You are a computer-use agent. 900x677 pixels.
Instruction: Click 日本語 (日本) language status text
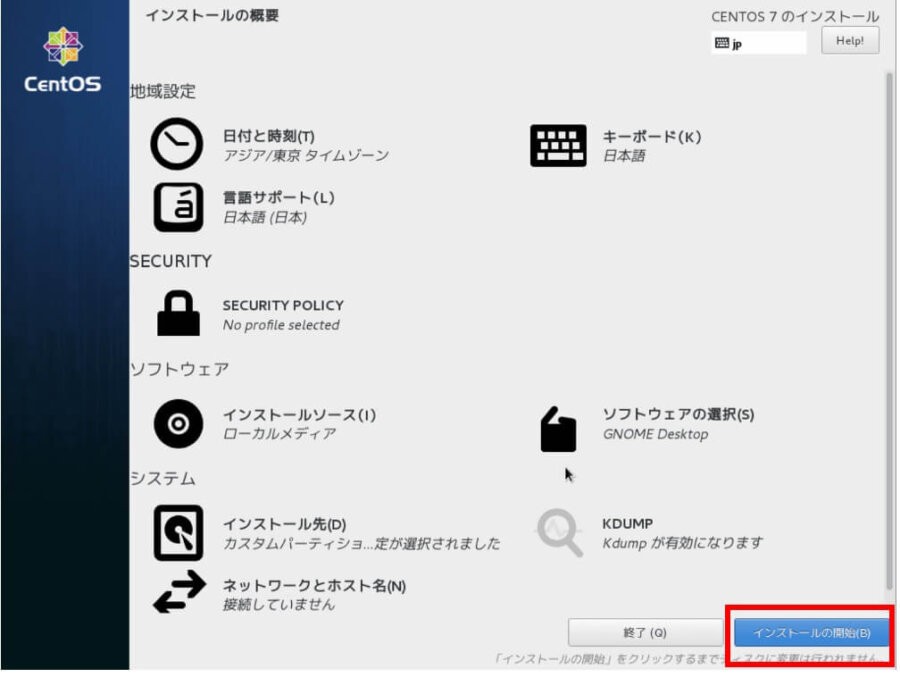[x=265, y=217]
